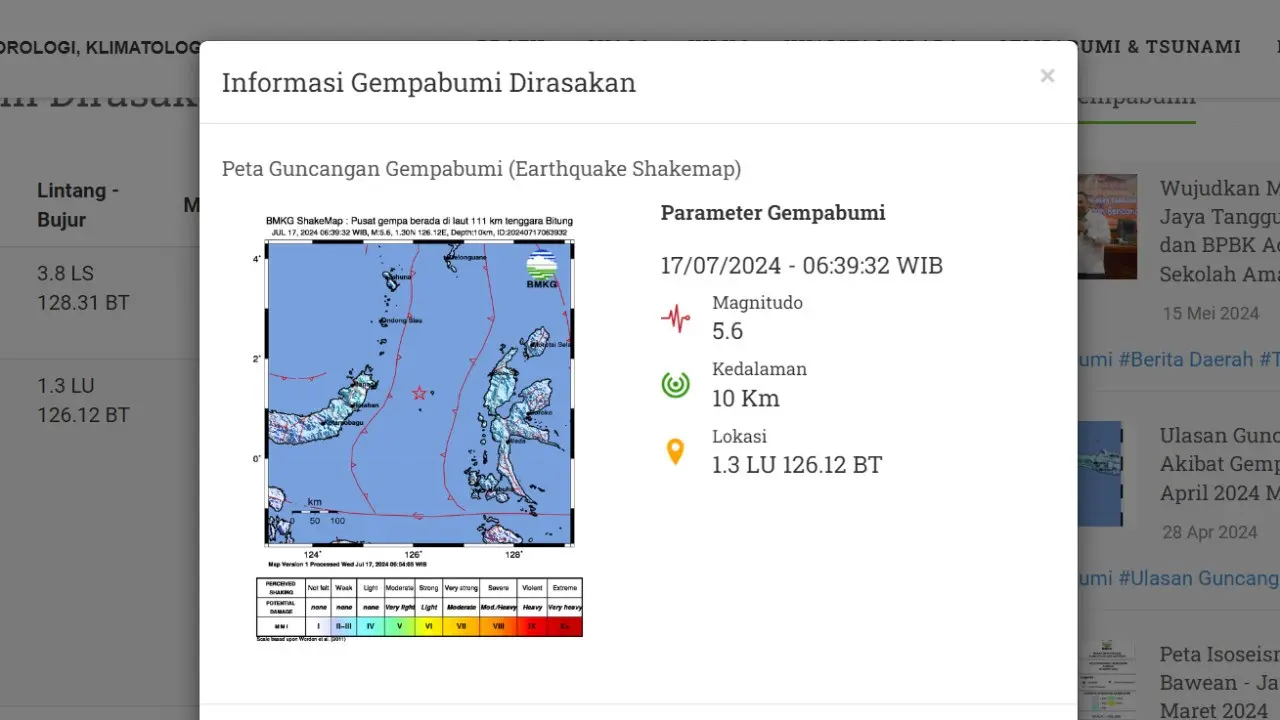Click the red seismograph Magnitudo icon
This screenshot has width=1280, height=720.
pos(676,319)
